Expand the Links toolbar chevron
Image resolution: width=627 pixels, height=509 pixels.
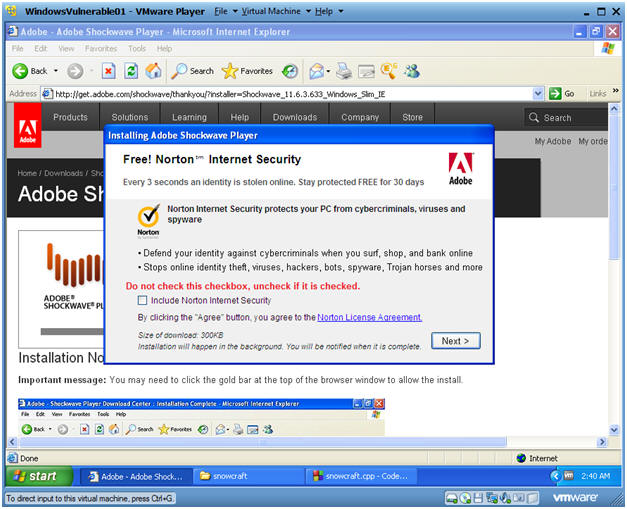(x=616, y=91)
